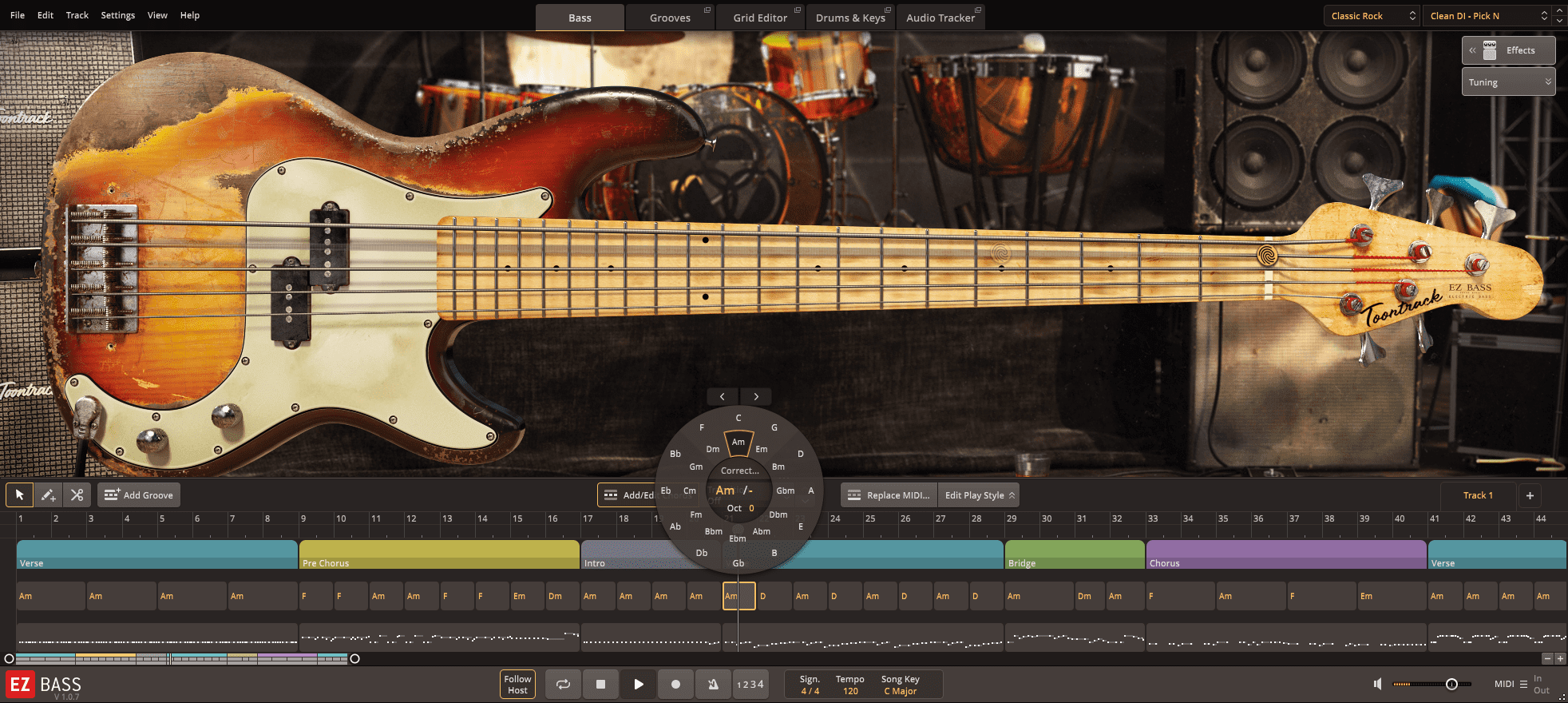1568x703 pixels.
Task: Switch to the Grid Editor tab
Action: pyautogui.click(x=760, y=18)
